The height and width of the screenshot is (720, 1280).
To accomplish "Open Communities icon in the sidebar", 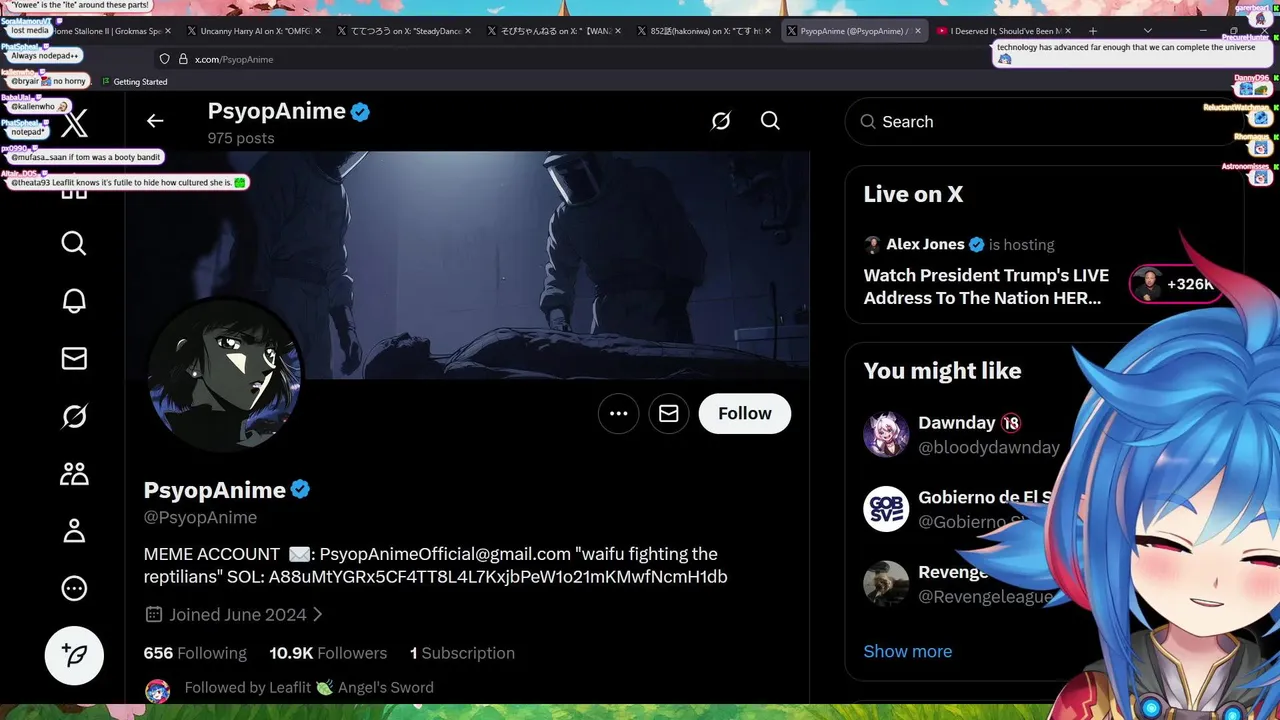I will coord(74,473).
